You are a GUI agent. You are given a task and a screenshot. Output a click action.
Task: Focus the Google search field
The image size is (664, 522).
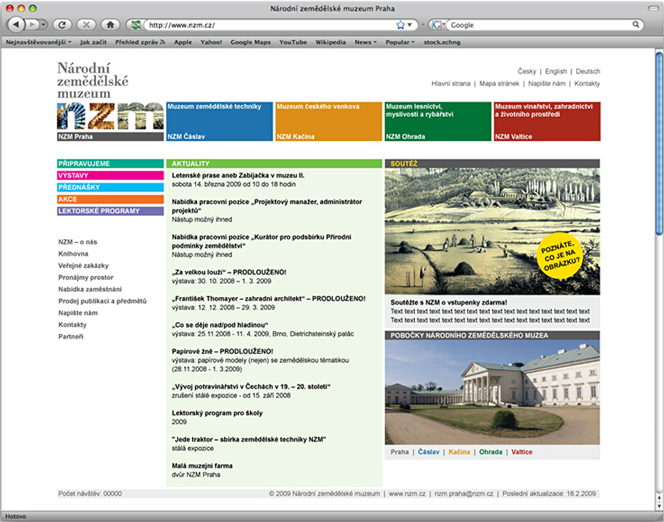(540, 25)
